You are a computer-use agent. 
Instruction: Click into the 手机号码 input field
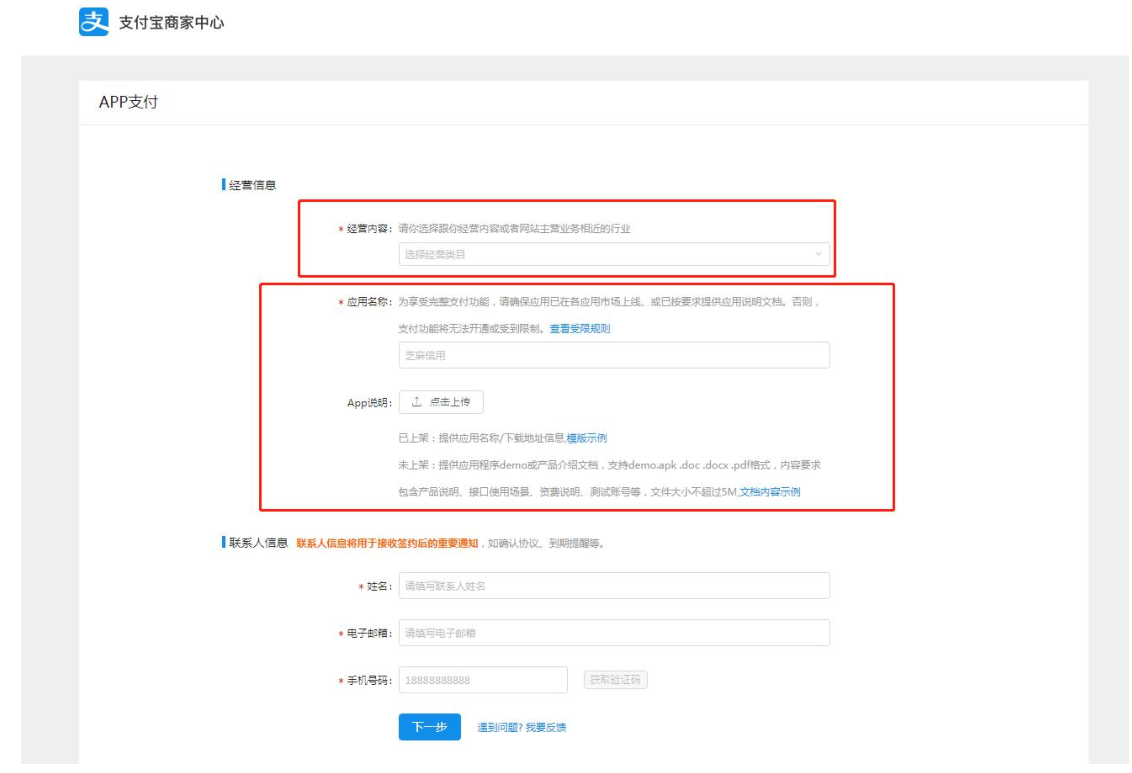click(x=482, y=680)
